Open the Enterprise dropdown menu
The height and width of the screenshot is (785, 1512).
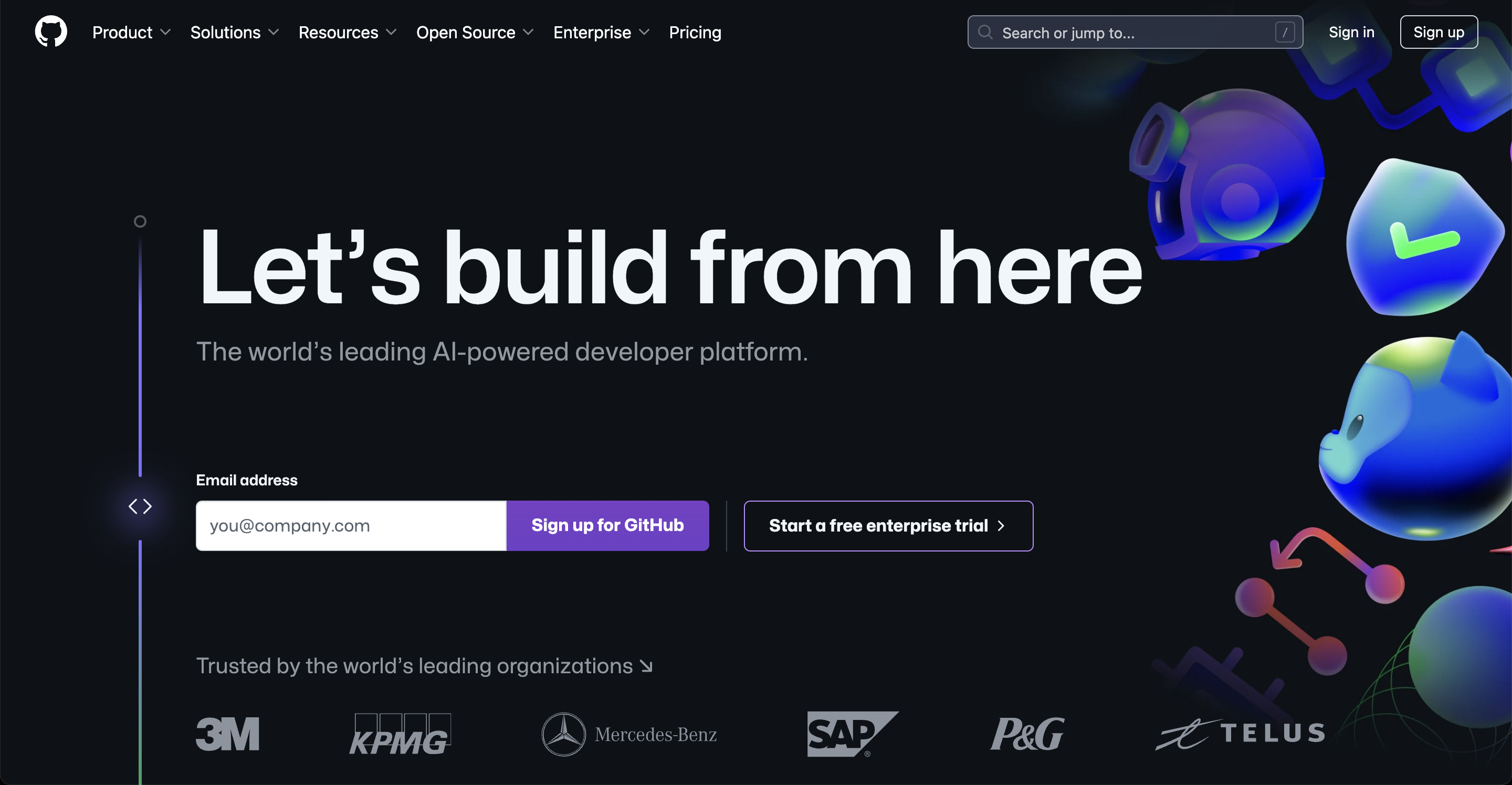[x=601, y=32]
